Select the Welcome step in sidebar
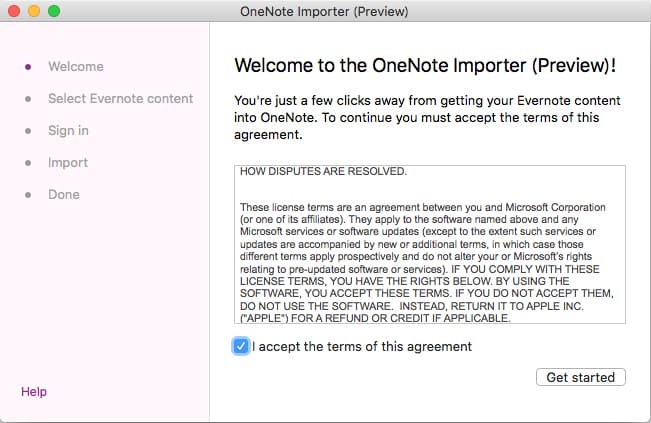 pyautogui.click(x=76, y=66)
